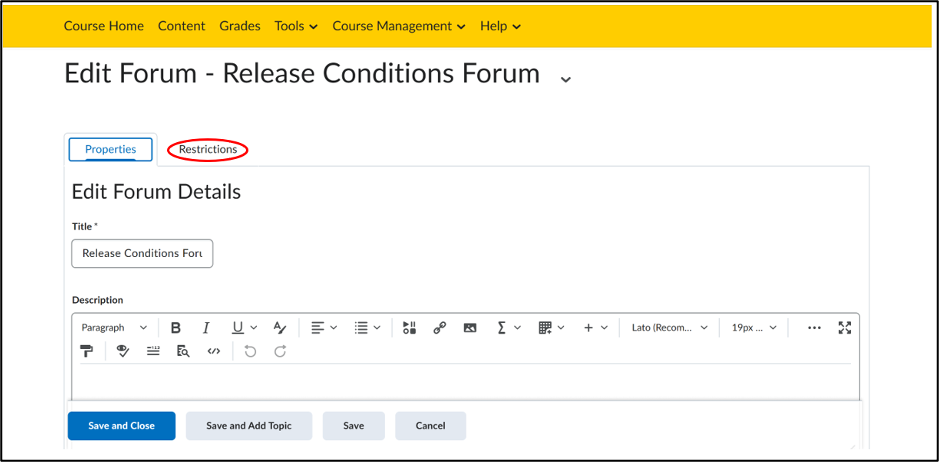Select the Format Painter tool
The image size is (940, 462).
[87, 351]
